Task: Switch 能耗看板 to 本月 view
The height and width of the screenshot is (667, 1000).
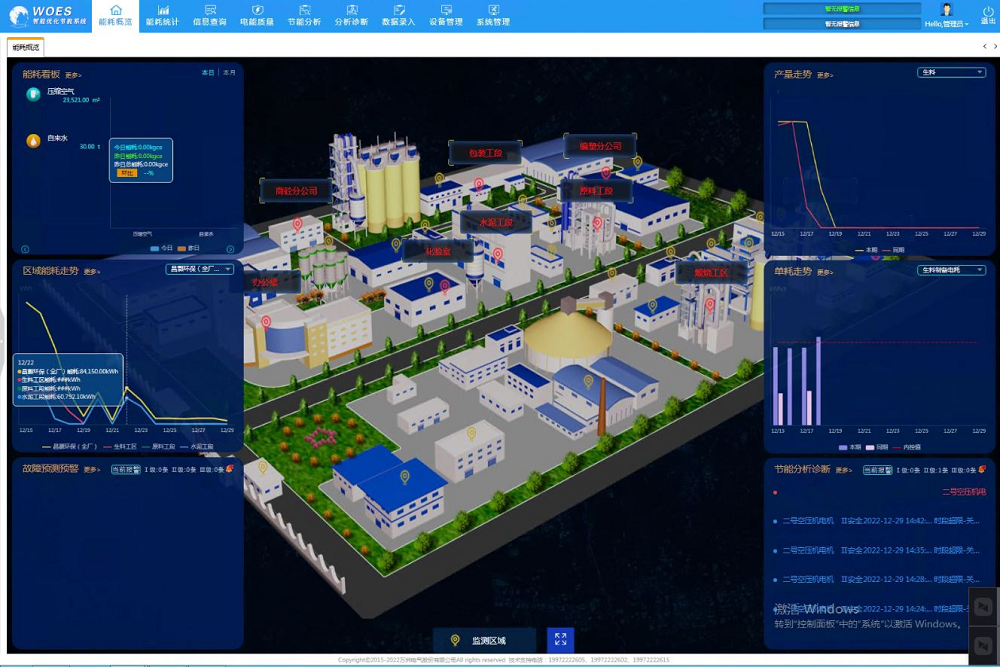Action: pyautogui.click(x=229, y=73)
